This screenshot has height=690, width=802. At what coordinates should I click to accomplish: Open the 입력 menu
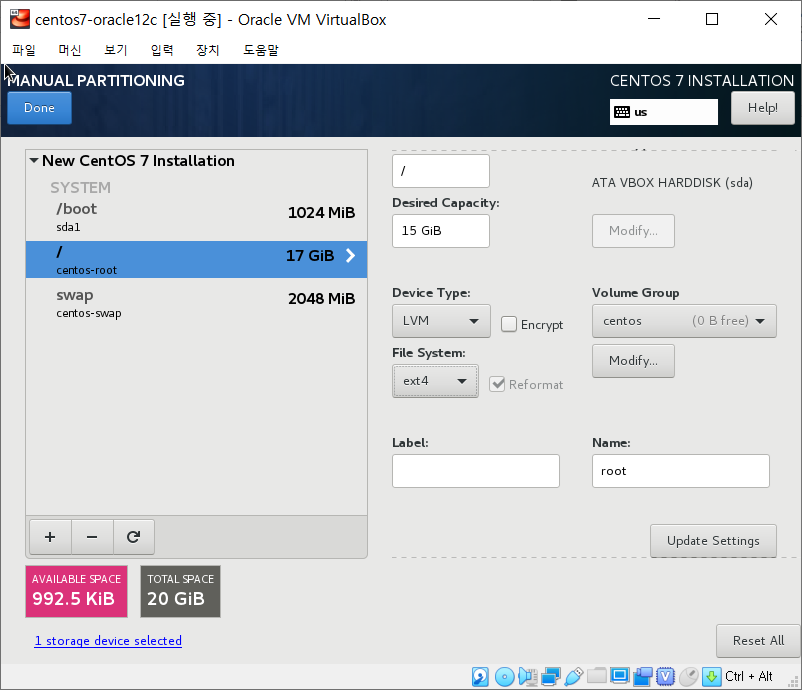pyautogui.click(x=162, y=50)
